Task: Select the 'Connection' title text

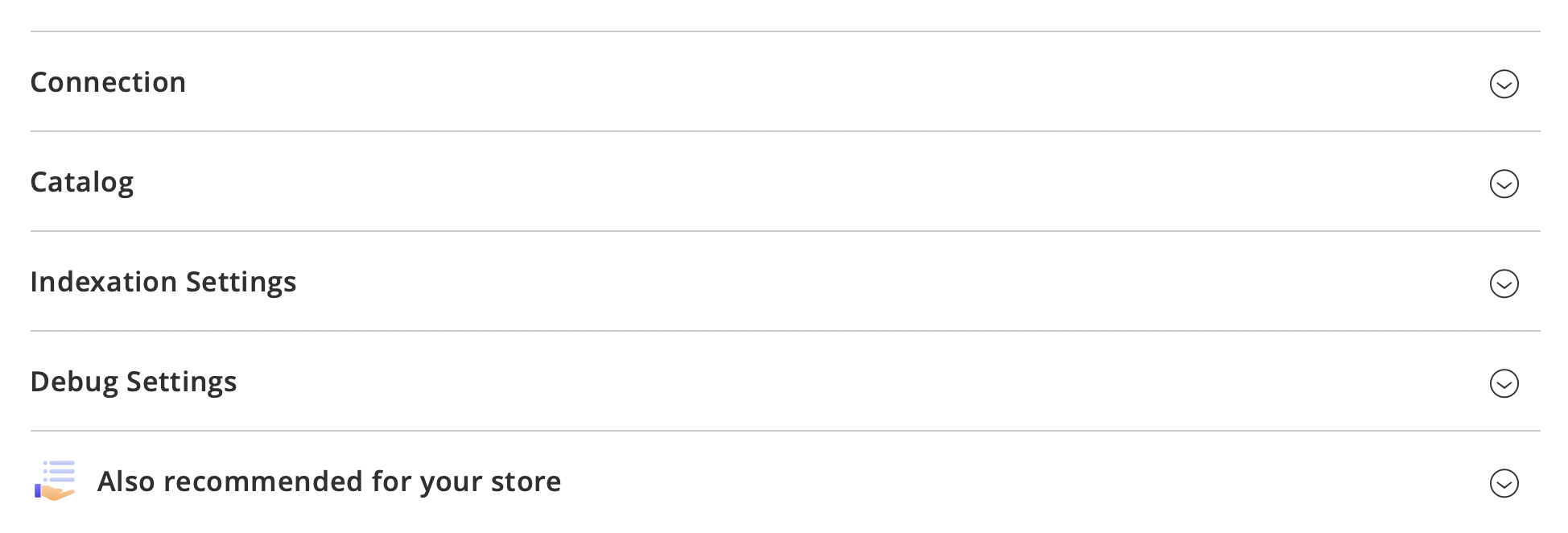Action: point(108,82)
